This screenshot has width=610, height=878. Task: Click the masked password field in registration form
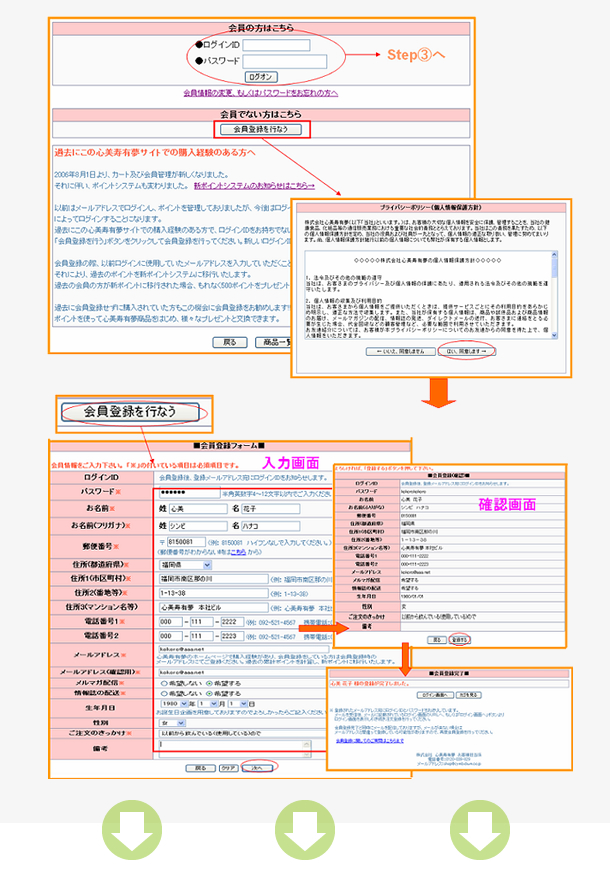pyautogui.click(x=189, y=494)
